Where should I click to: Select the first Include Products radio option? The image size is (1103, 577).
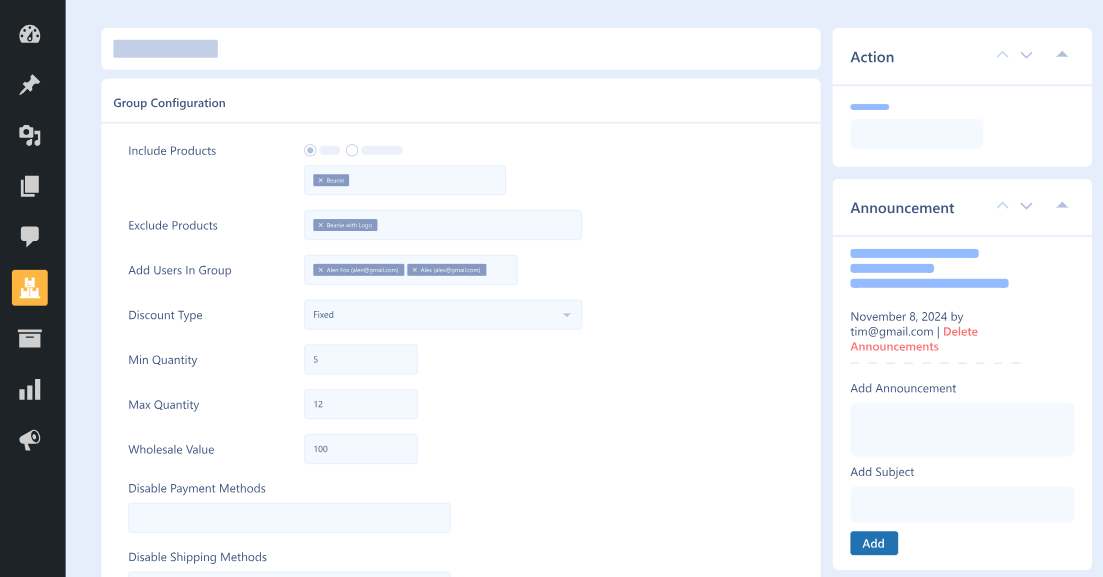point(310,150)
